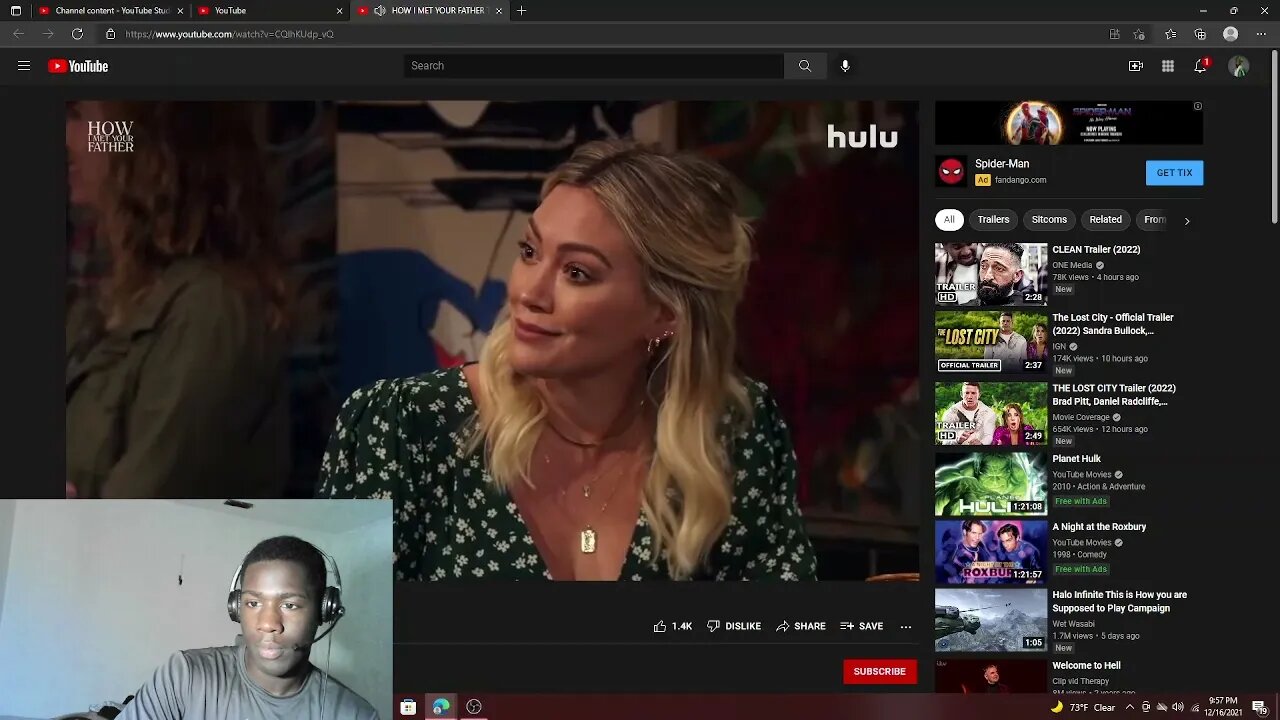Open The Lost City Official Trailer link
Viewport: 1280px width, 720px height.
tap(1113, 324)
